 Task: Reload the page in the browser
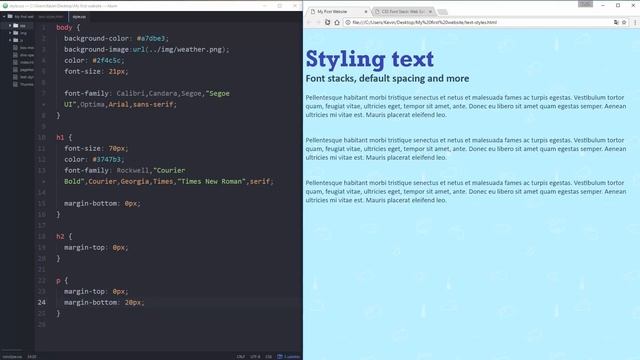327,22
